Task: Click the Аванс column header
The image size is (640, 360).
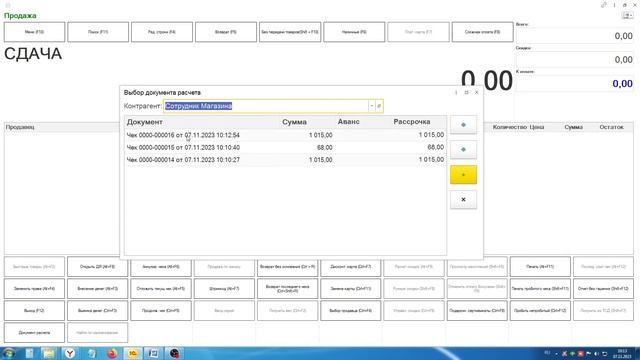Action: (349, 122)
